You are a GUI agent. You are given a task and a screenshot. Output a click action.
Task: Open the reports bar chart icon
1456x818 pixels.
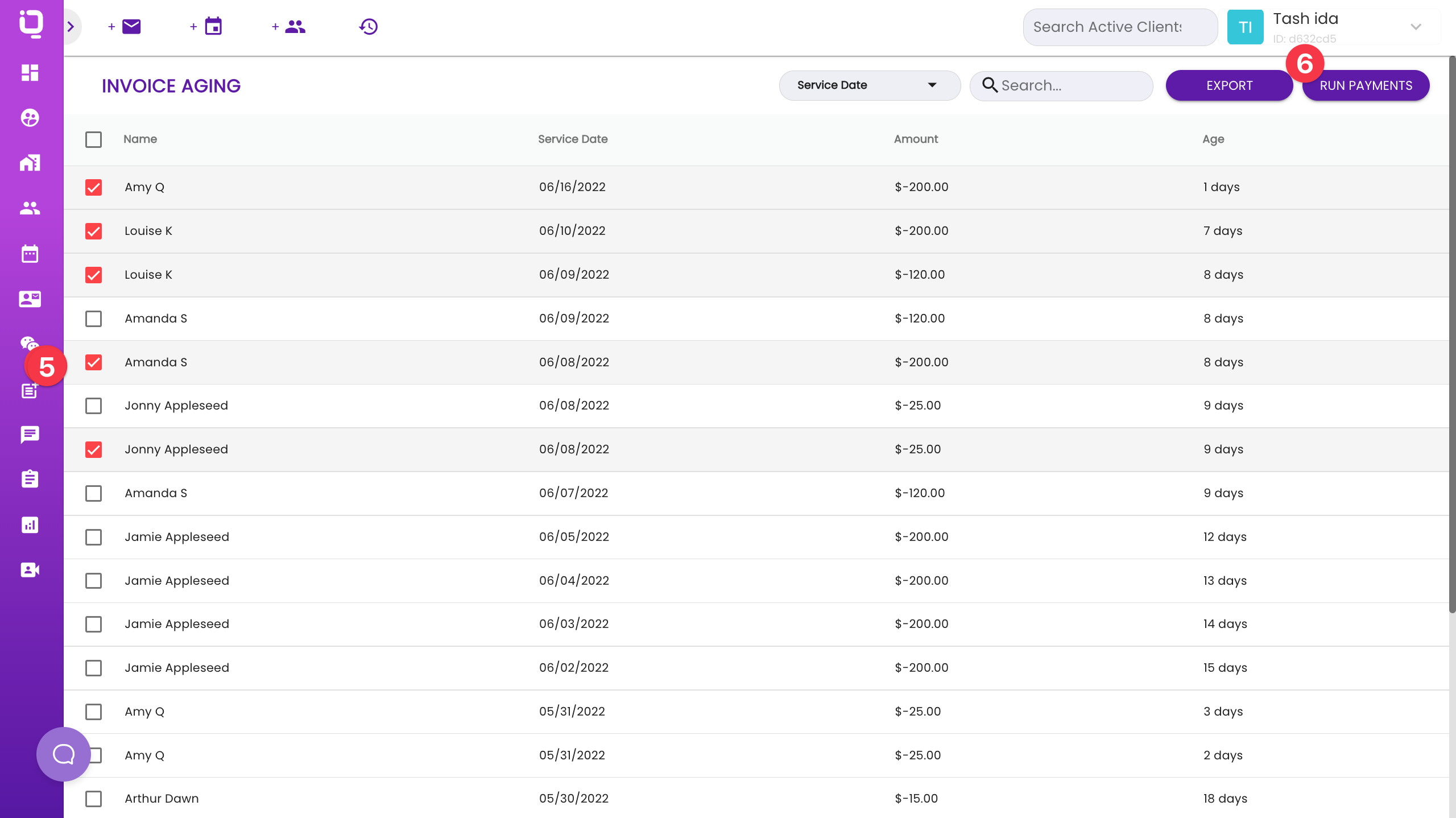click(x=29, y=524)
